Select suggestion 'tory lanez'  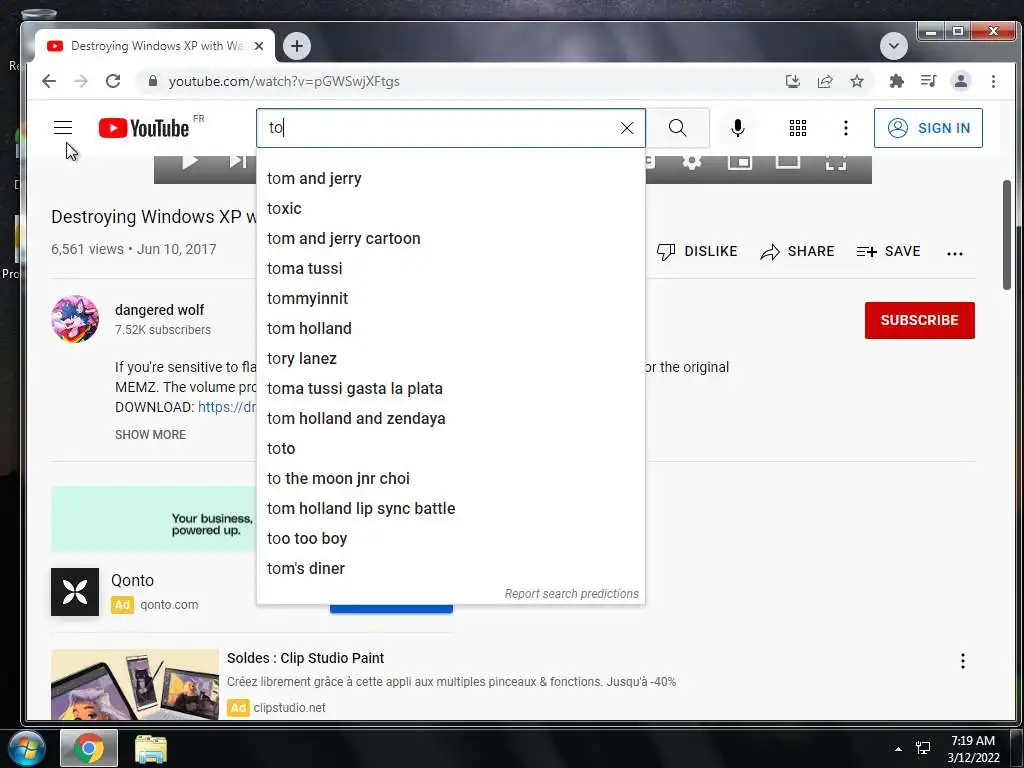(x=451, y=359)
